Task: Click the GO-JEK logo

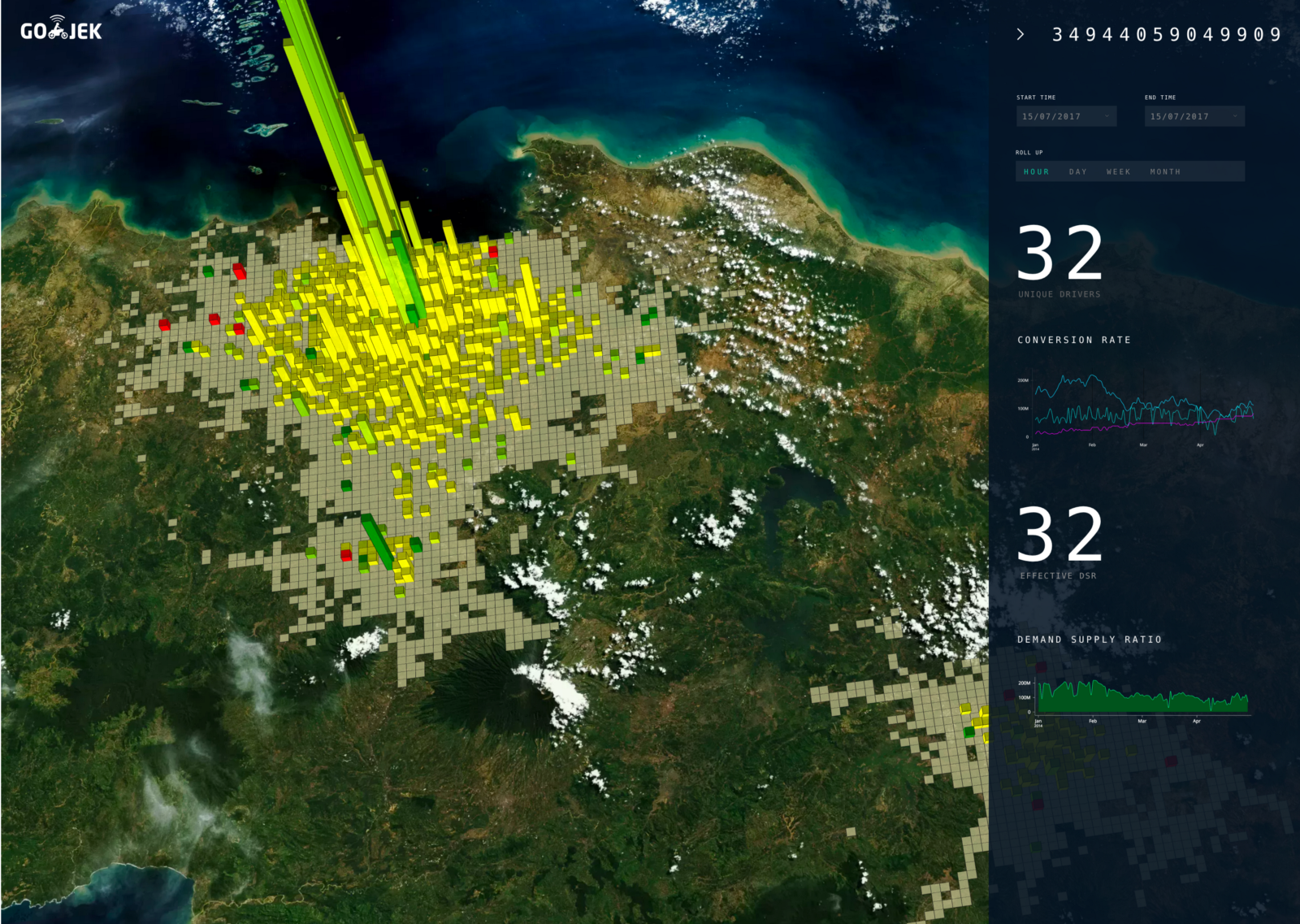Action: (61, 29)
